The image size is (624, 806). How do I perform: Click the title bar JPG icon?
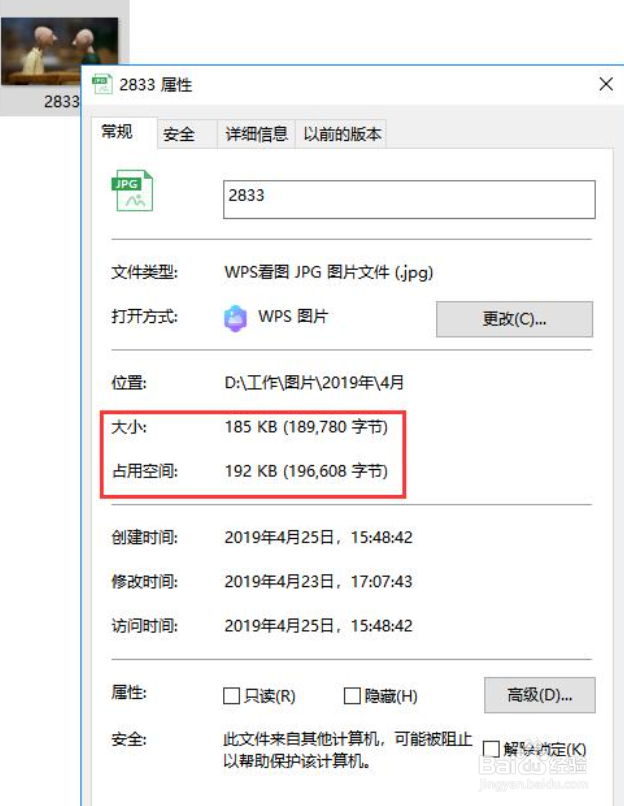tap(102, 84)
